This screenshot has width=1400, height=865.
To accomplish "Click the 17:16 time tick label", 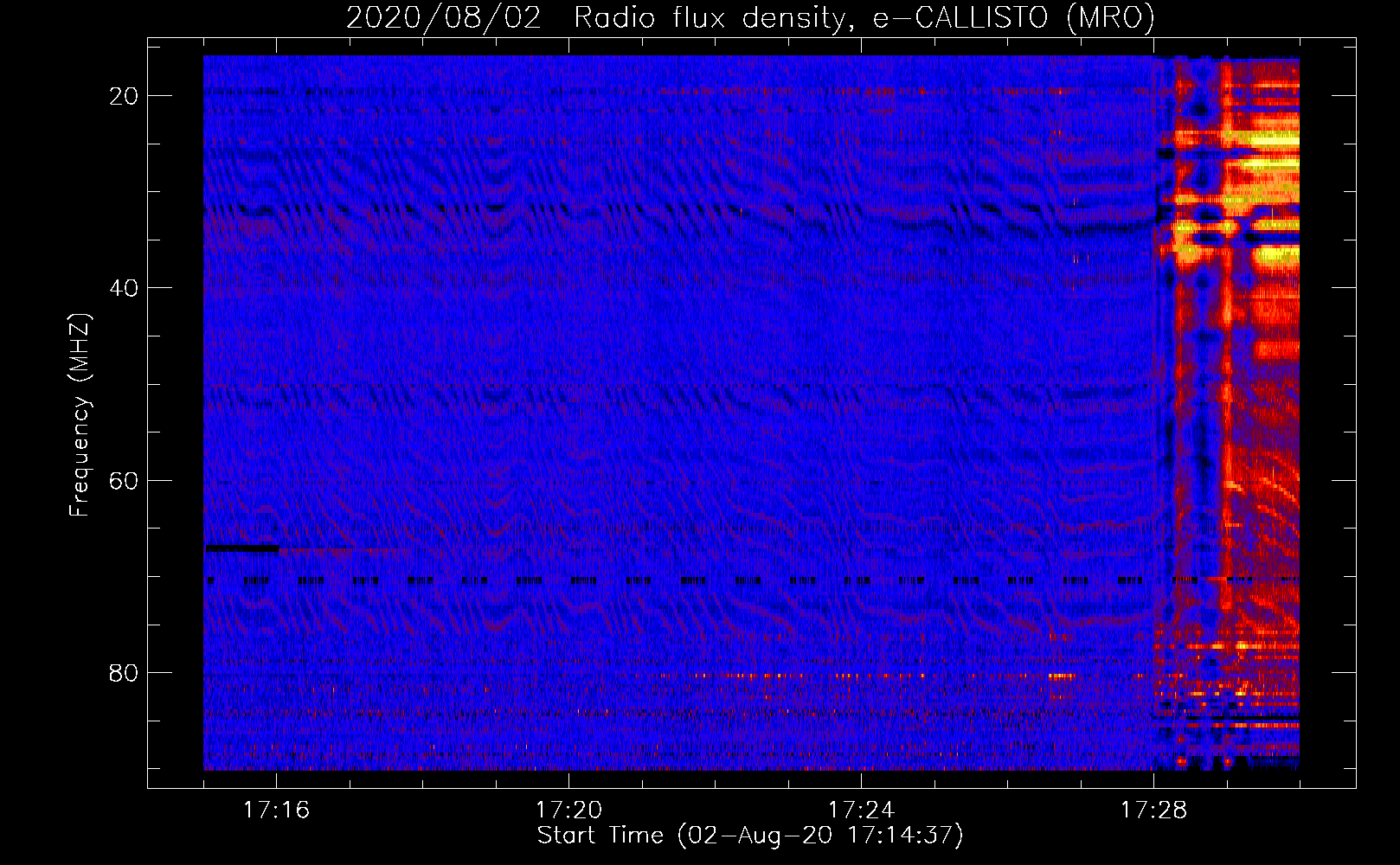I will [276, 810].
